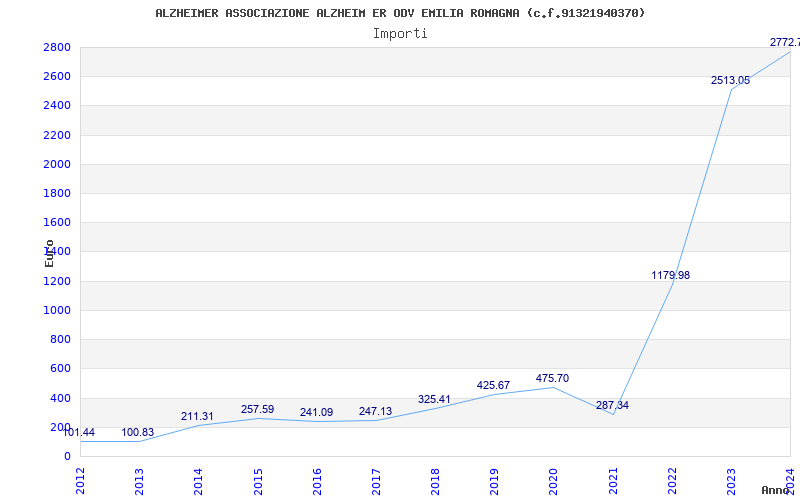Click the y-axis value 800
The height and width of the screenshot is (500, 800).
60,339
